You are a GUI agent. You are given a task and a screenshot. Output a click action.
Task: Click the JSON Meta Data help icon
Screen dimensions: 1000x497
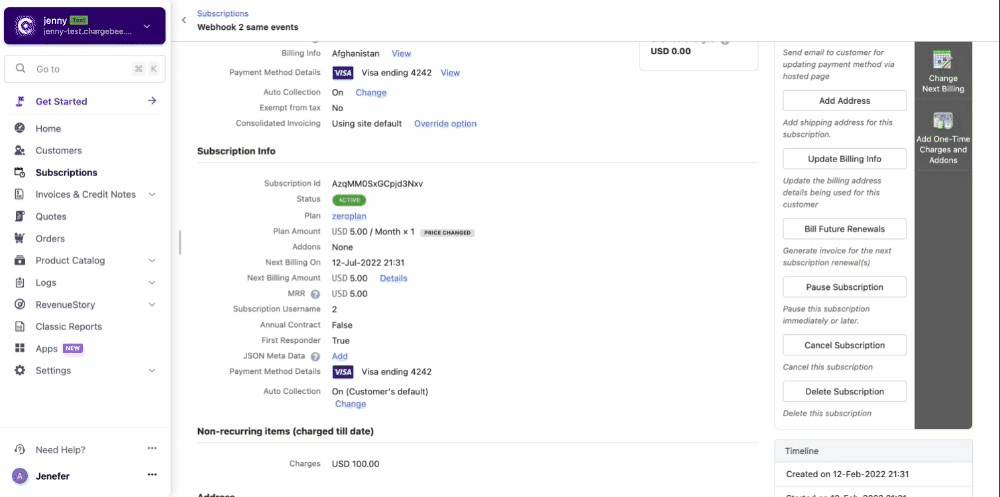[315, 357]
